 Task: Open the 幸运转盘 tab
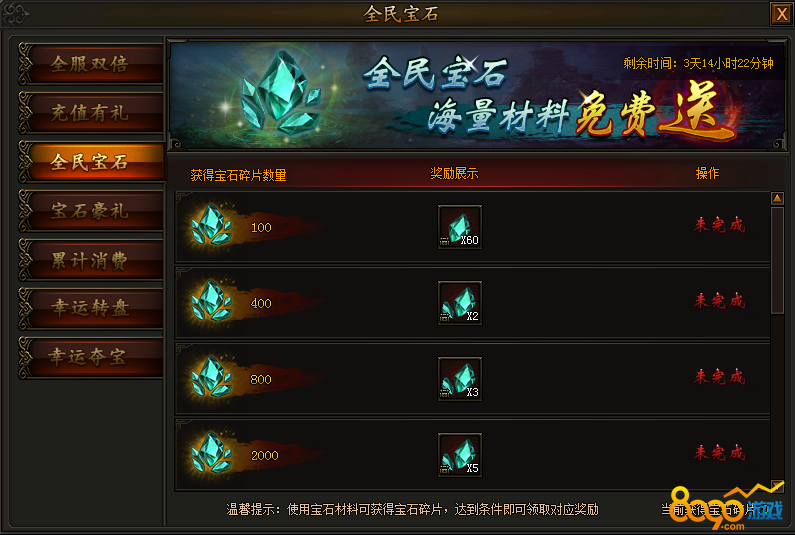[x=91, y=308]
